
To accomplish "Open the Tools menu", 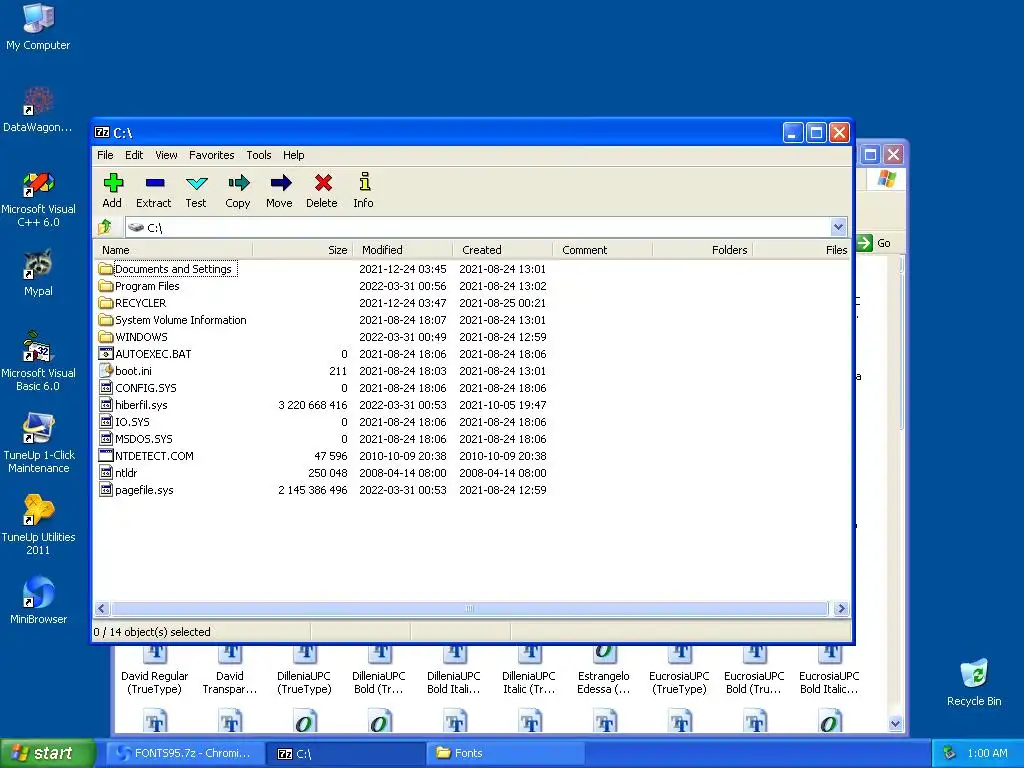I will (259, 155).
